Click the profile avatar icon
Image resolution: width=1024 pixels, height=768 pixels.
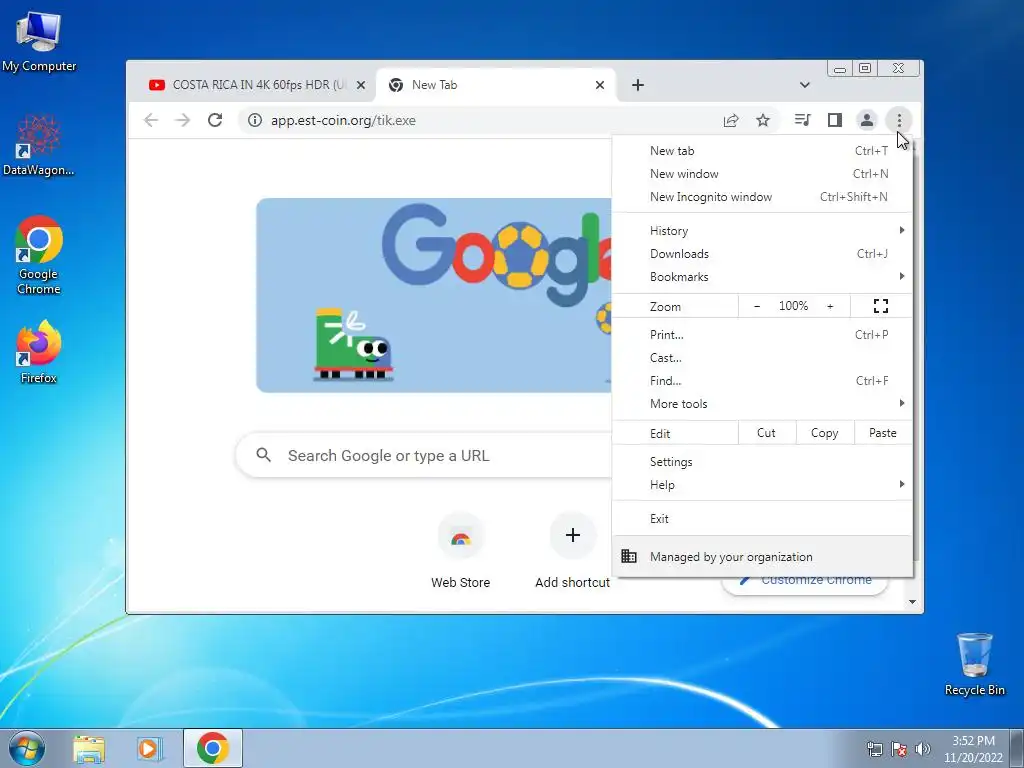click(867, 120)
